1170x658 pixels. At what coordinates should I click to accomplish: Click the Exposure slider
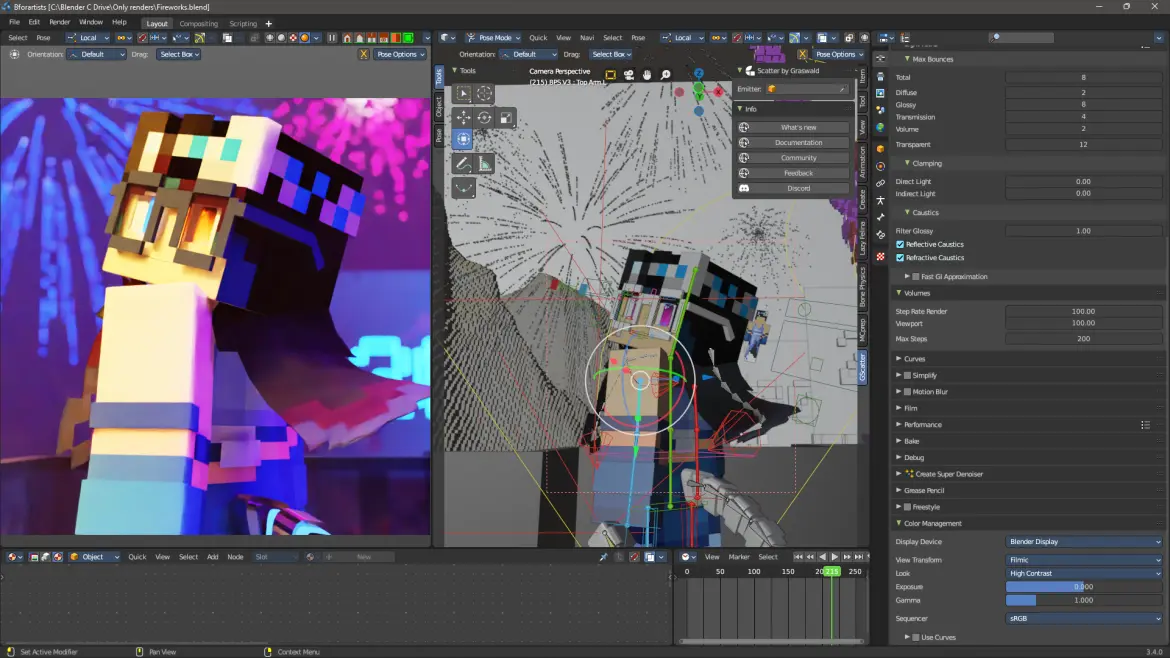(1084, 587)
